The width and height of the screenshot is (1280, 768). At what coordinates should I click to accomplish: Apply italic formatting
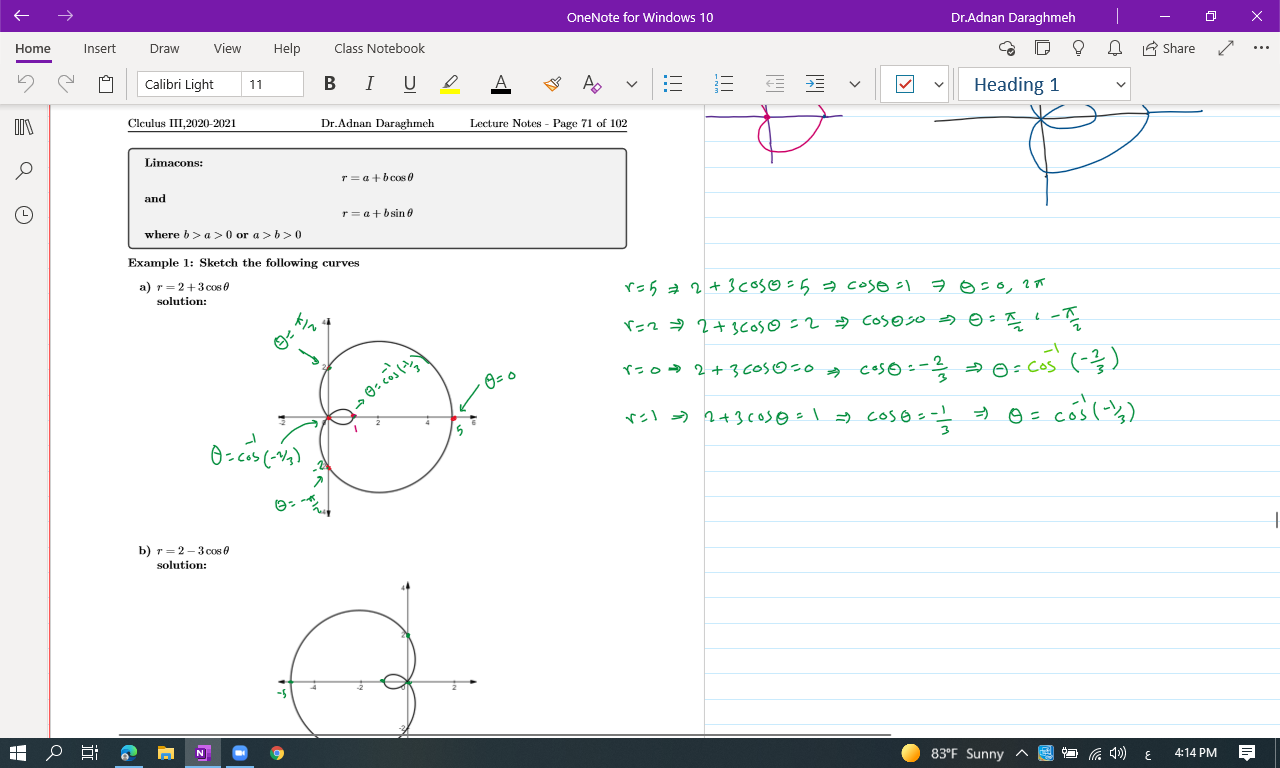tap(370, 84)
